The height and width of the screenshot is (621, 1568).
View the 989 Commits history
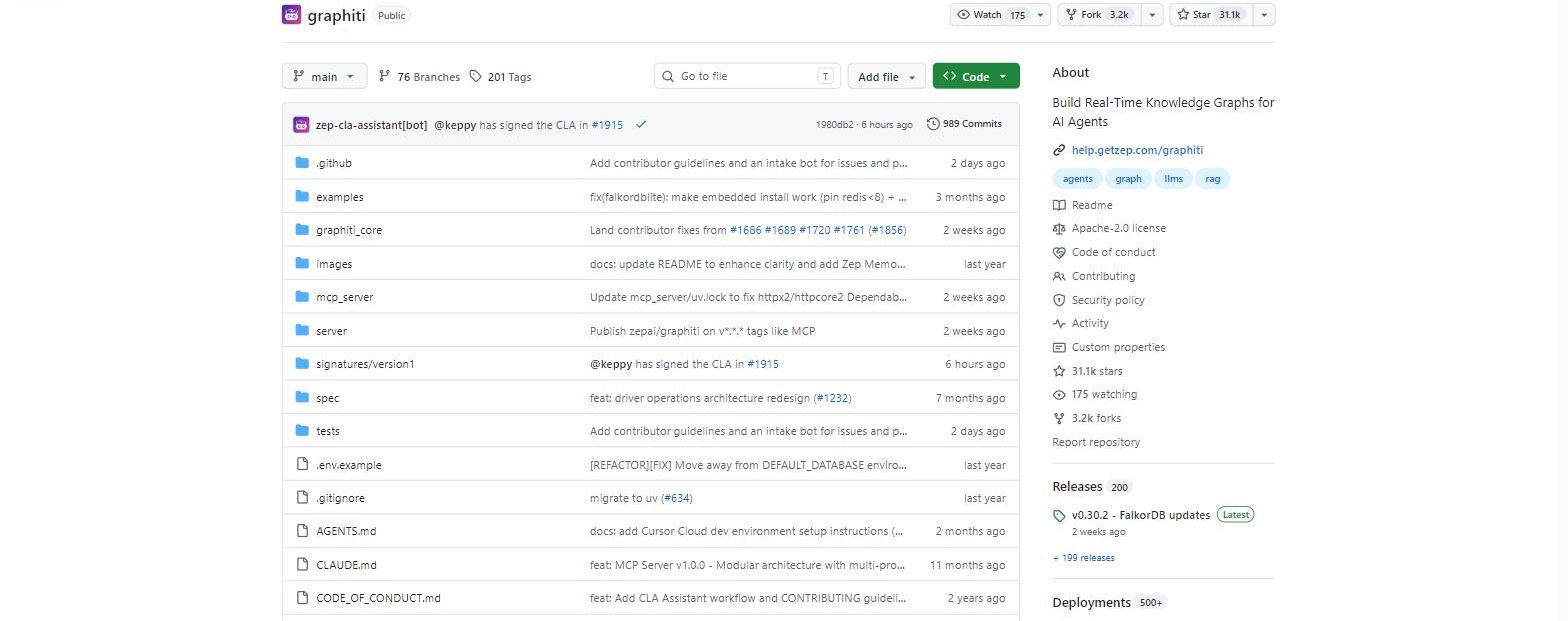pos(965,124)
